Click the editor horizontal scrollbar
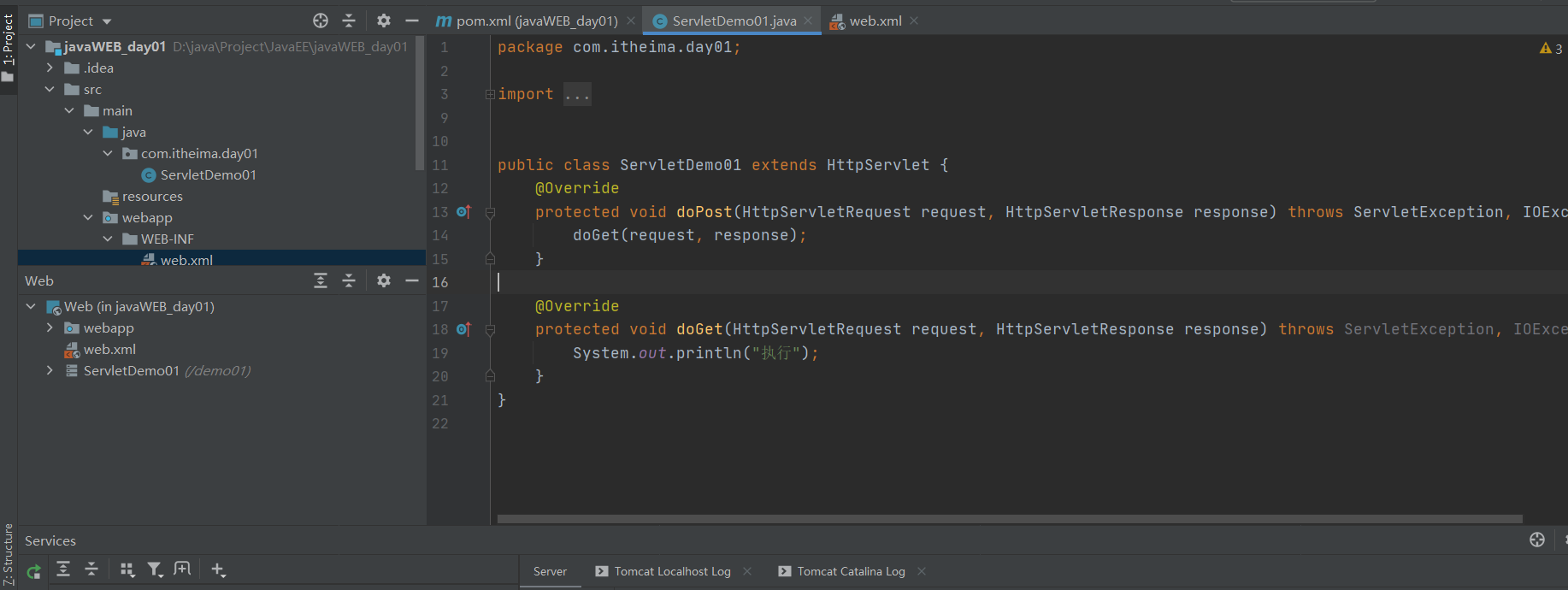The height and width of the screenshot is (590, 1568). pos(1010,519)
